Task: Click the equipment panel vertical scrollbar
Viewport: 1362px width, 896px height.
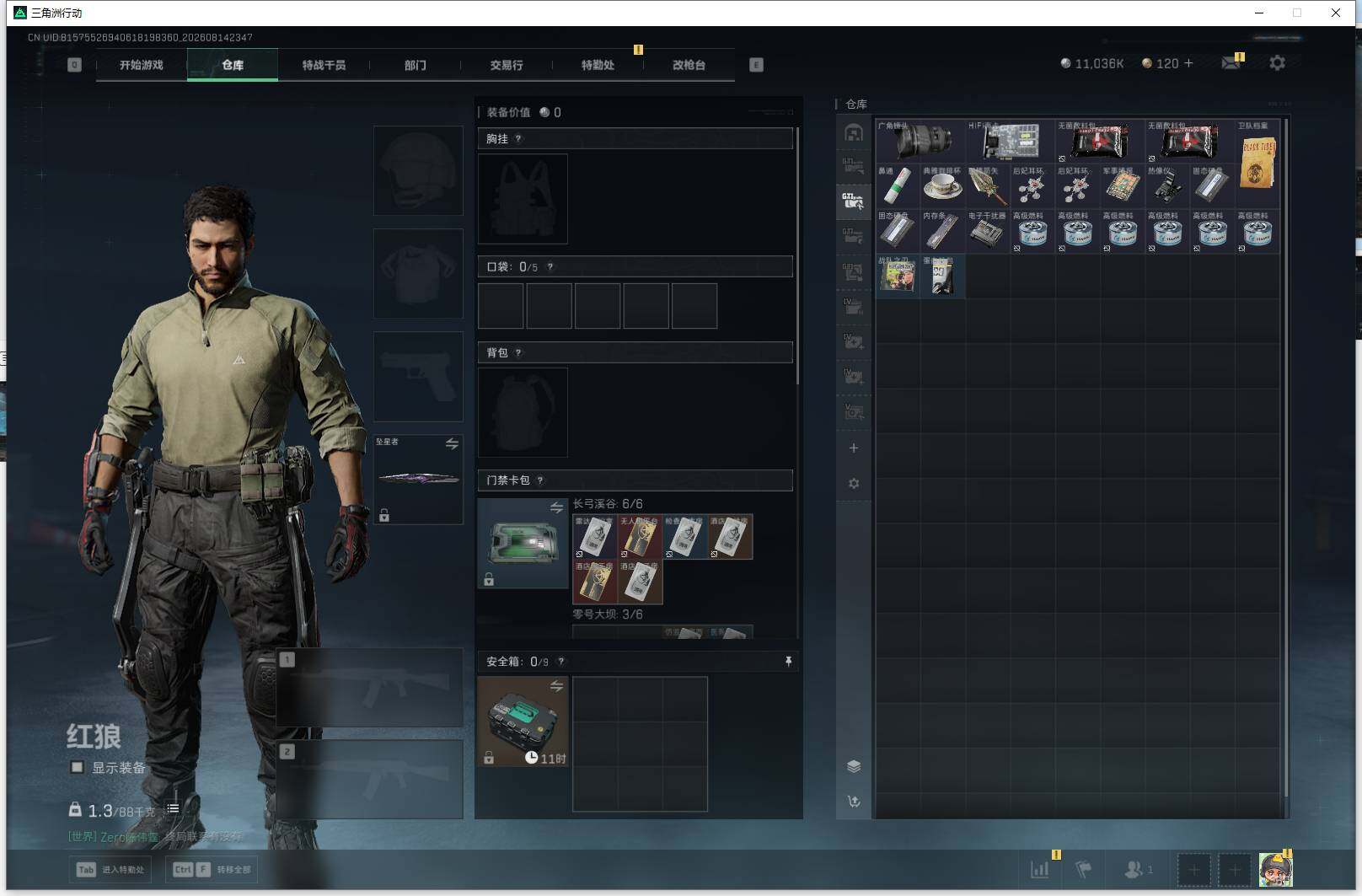Action: coord(797,257)
